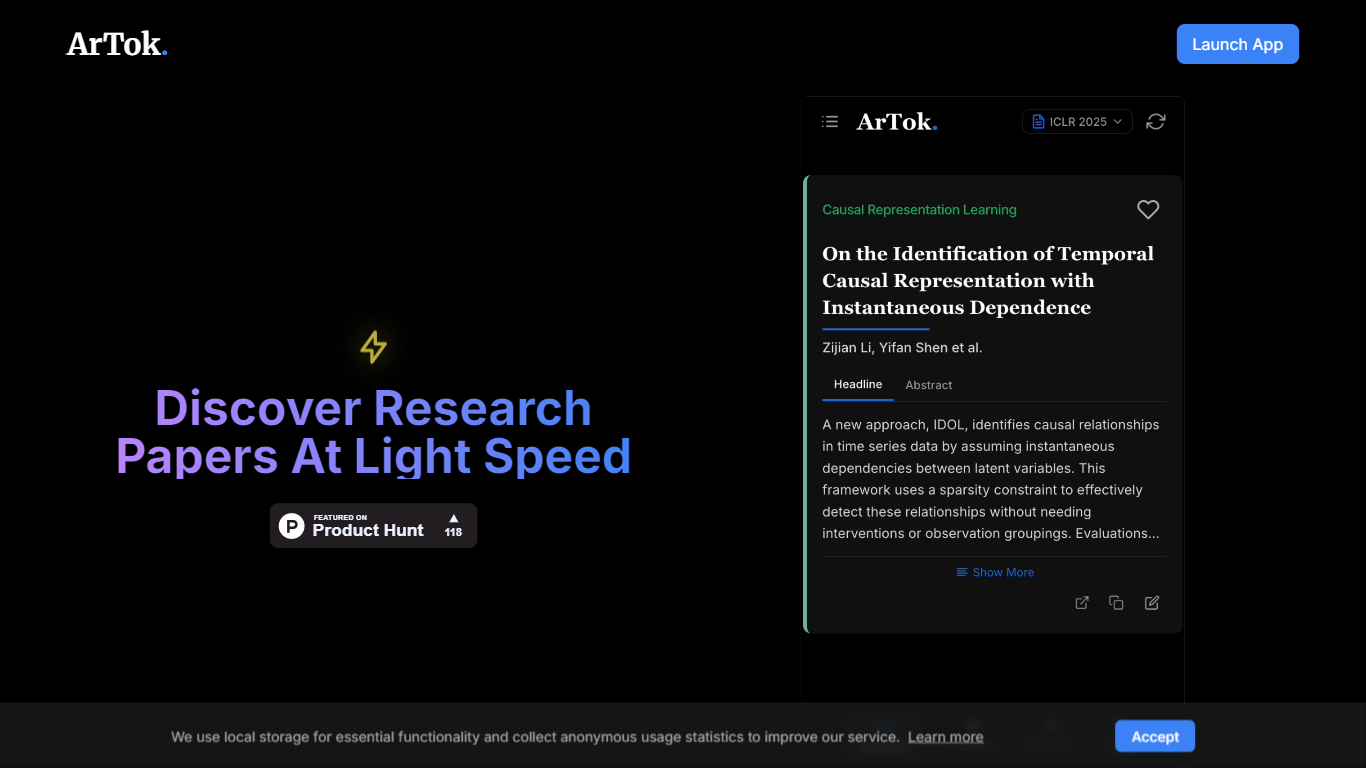Open the Featured on Product Hunt badge
1366x768 pixels.
[373, 526]
